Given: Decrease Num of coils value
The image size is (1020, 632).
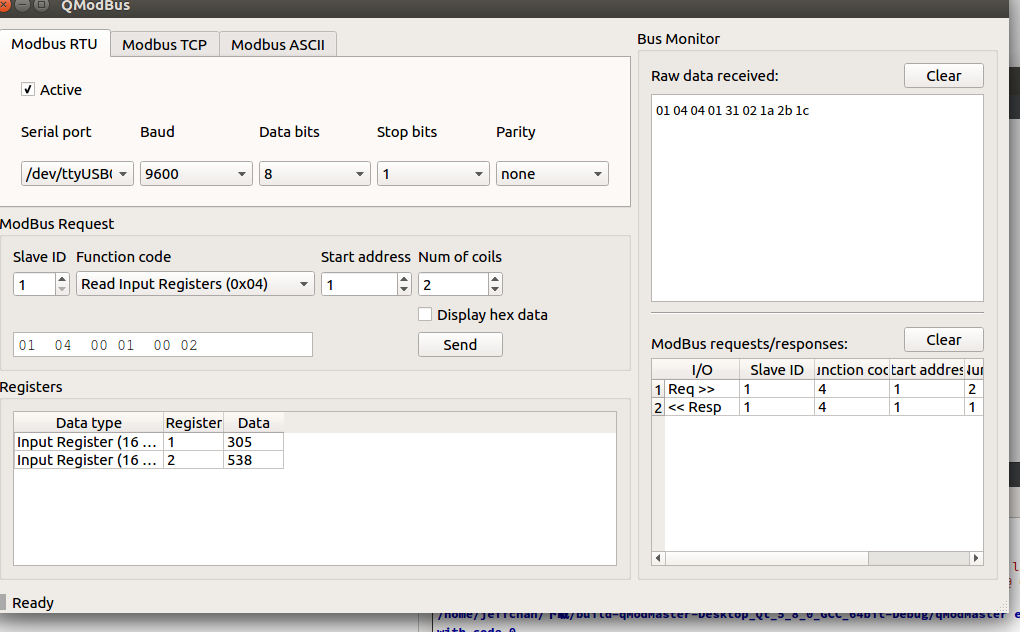Looking at the screenshot, I should [496, 289].
